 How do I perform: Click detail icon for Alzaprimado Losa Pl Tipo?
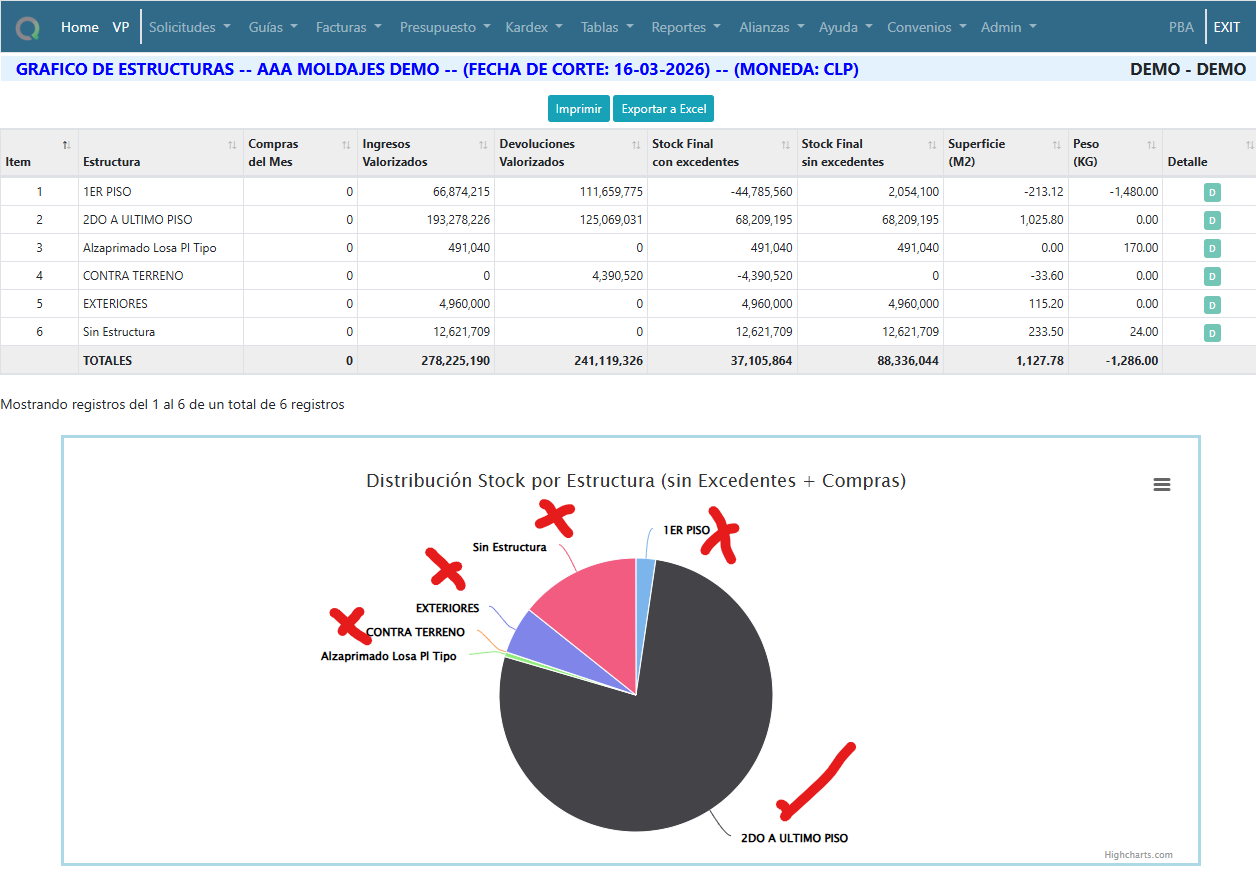point(1211,248)
